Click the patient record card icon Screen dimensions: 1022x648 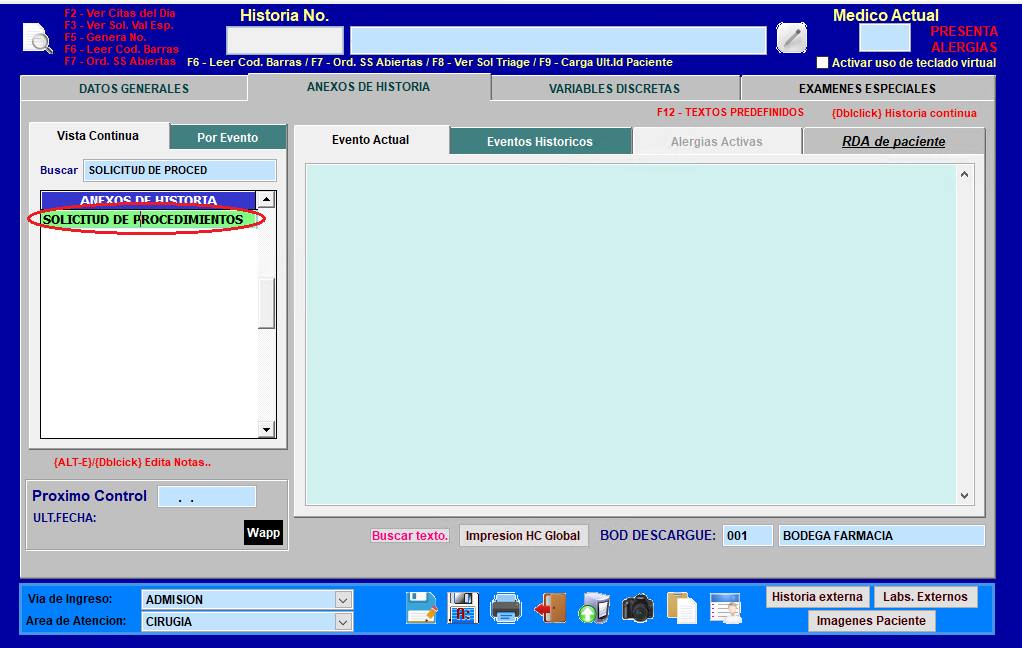[725, 608]
